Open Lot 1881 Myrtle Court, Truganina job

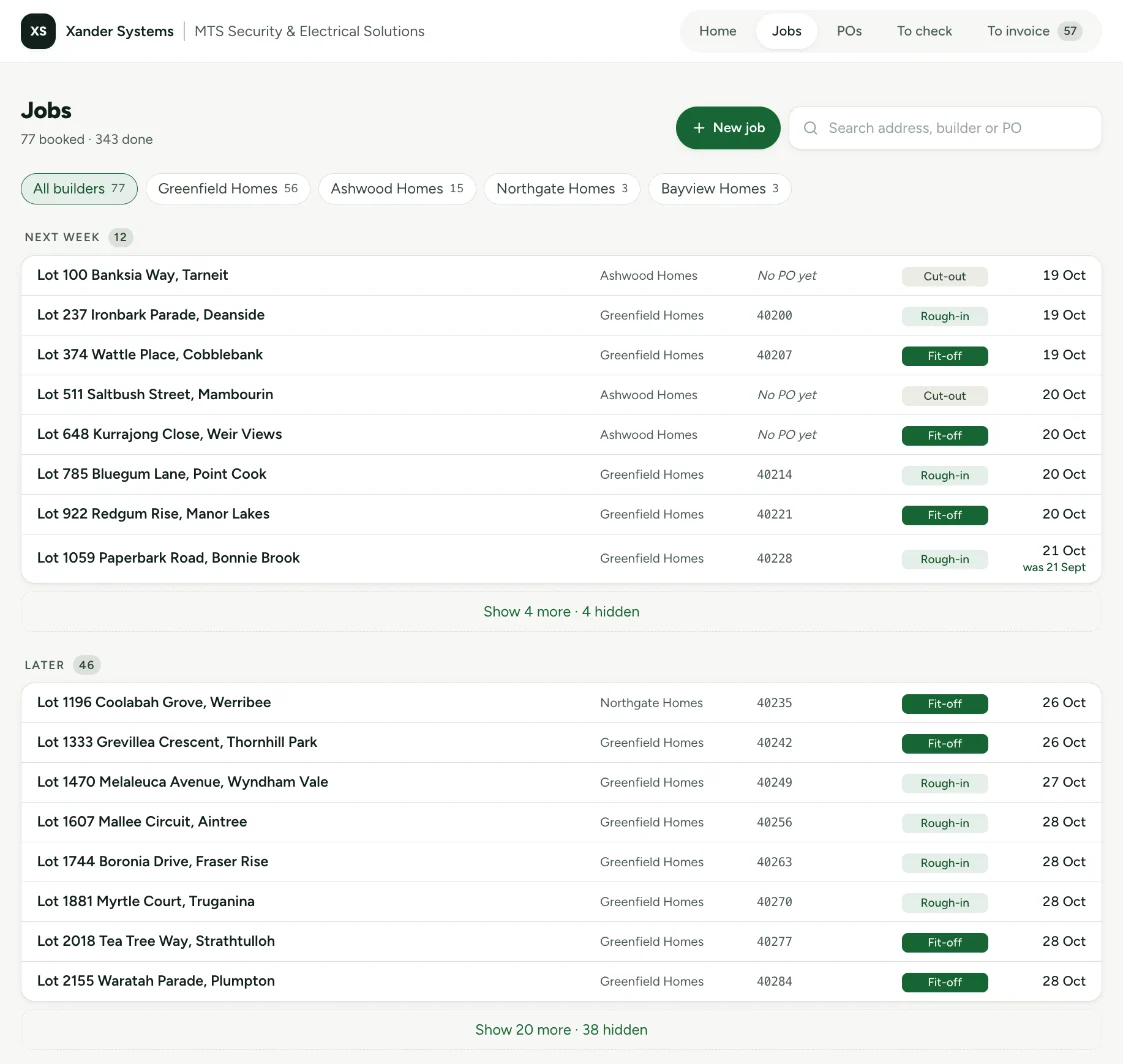(562, 902)
